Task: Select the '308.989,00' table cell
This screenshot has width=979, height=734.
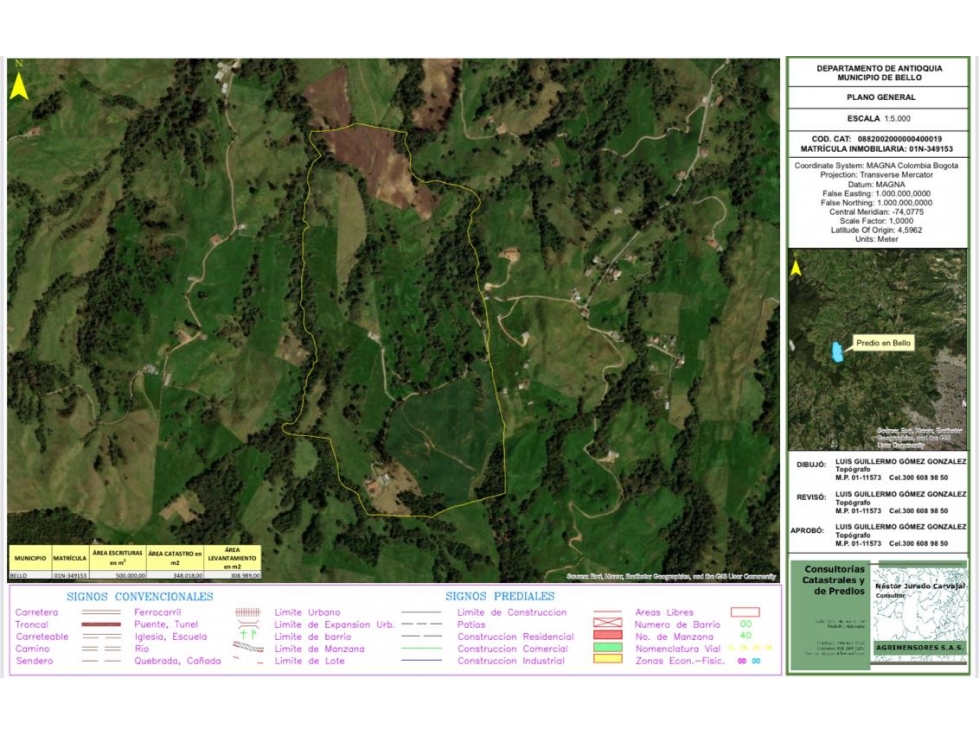Action: [232, 575]
